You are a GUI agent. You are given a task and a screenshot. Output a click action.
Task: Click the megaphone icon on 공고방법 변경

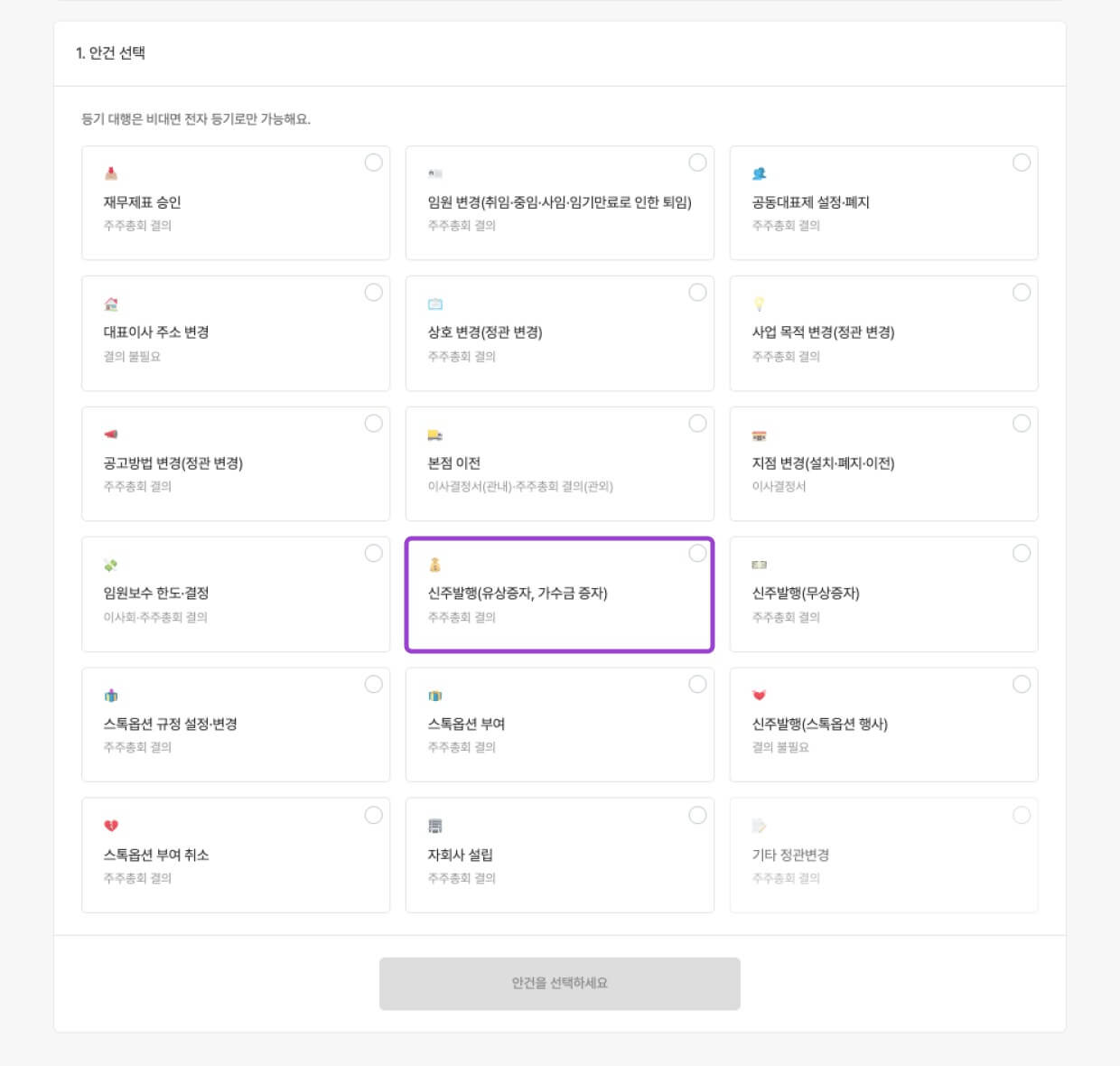pyautogui.click(x=111, y=435)
